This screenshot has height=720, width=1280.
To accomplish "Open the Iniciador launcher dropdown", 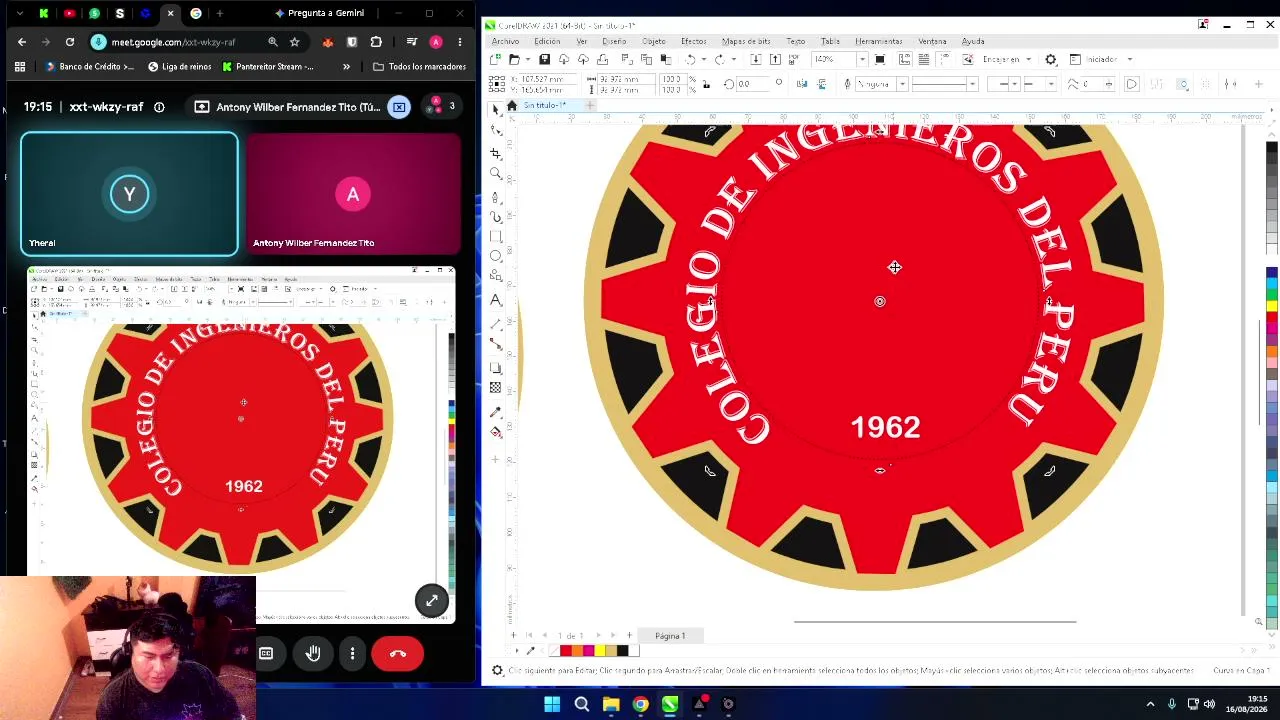I will click(1130, 59).
